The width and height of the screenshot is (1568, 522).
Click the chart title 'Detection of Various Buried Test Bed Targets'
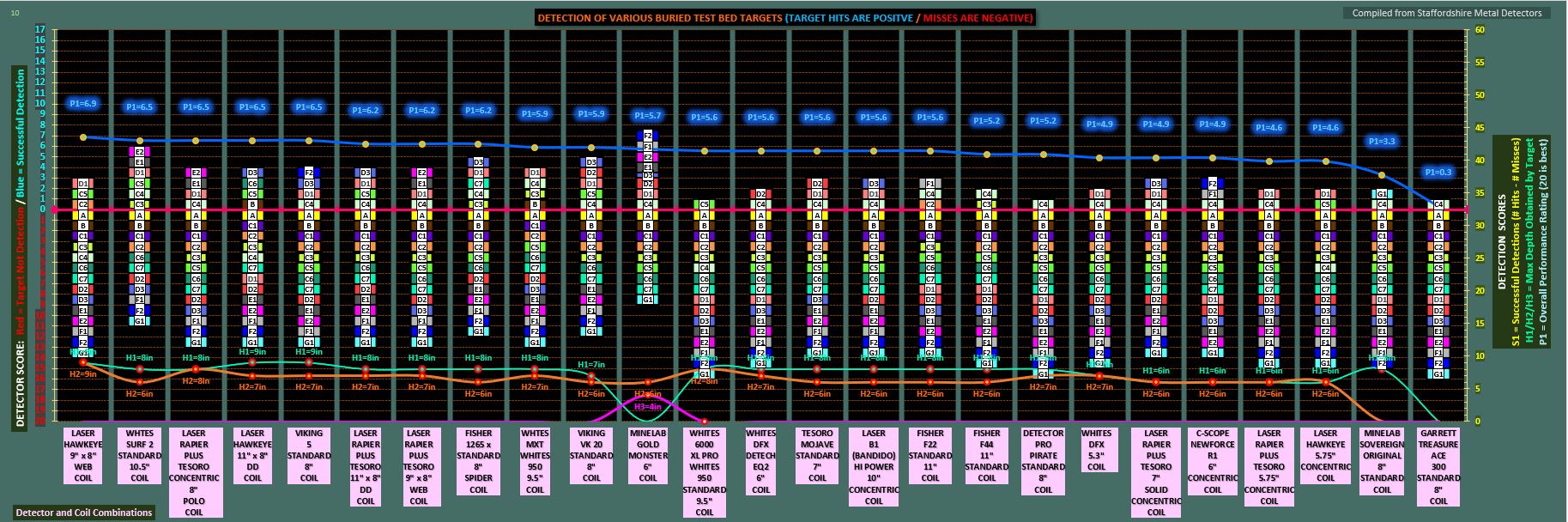click(x=785, y=17)
